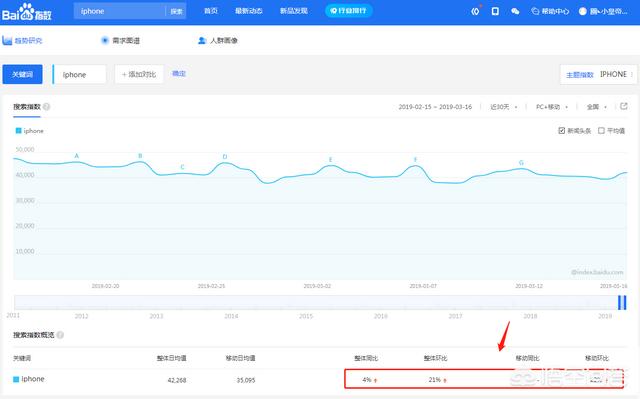
Task: Open the 全国 region dropdown
Action: coord(597,107)
